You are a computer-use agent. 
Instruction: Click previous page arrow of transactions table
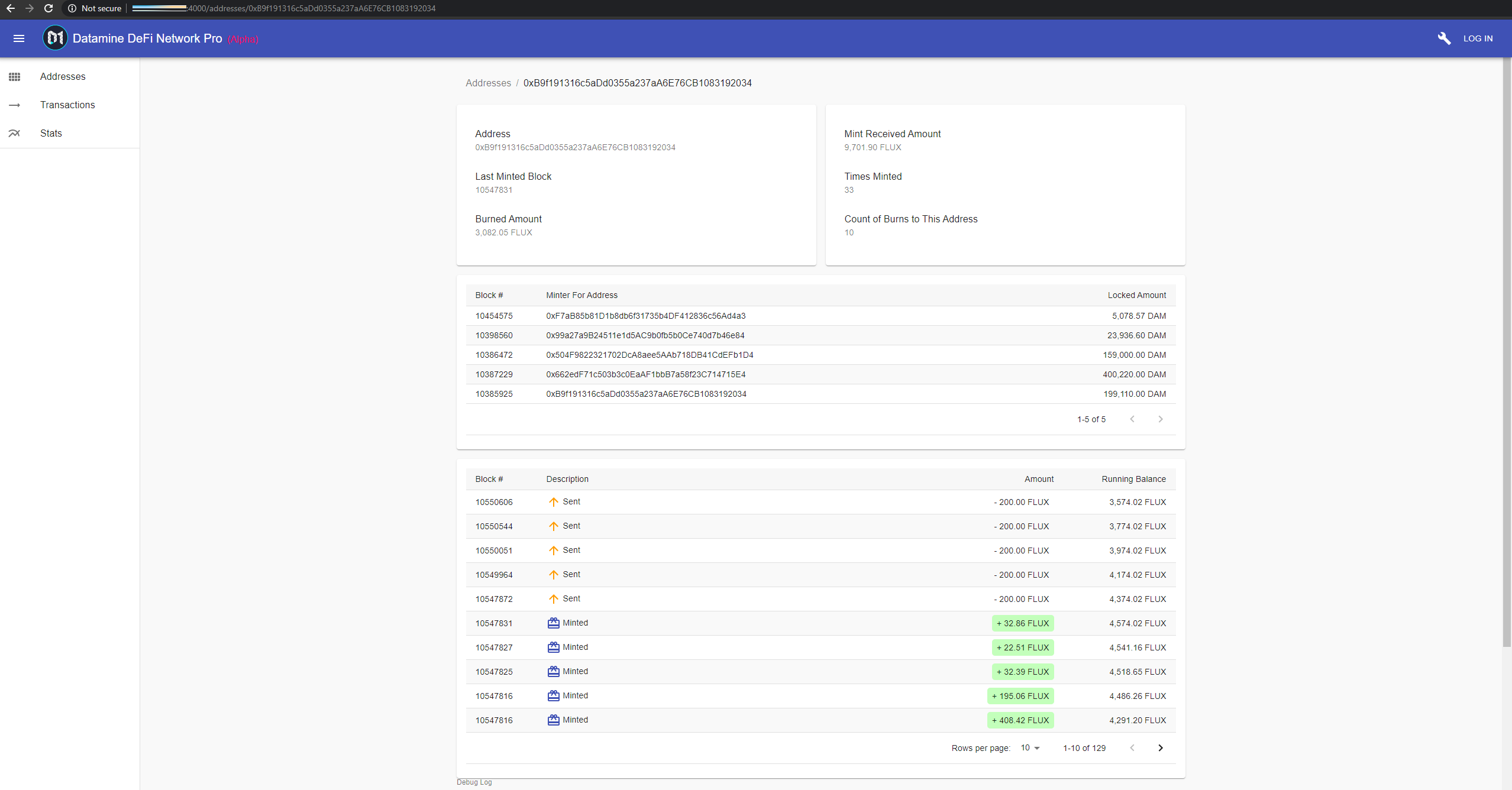click(x=1132, y=748)
